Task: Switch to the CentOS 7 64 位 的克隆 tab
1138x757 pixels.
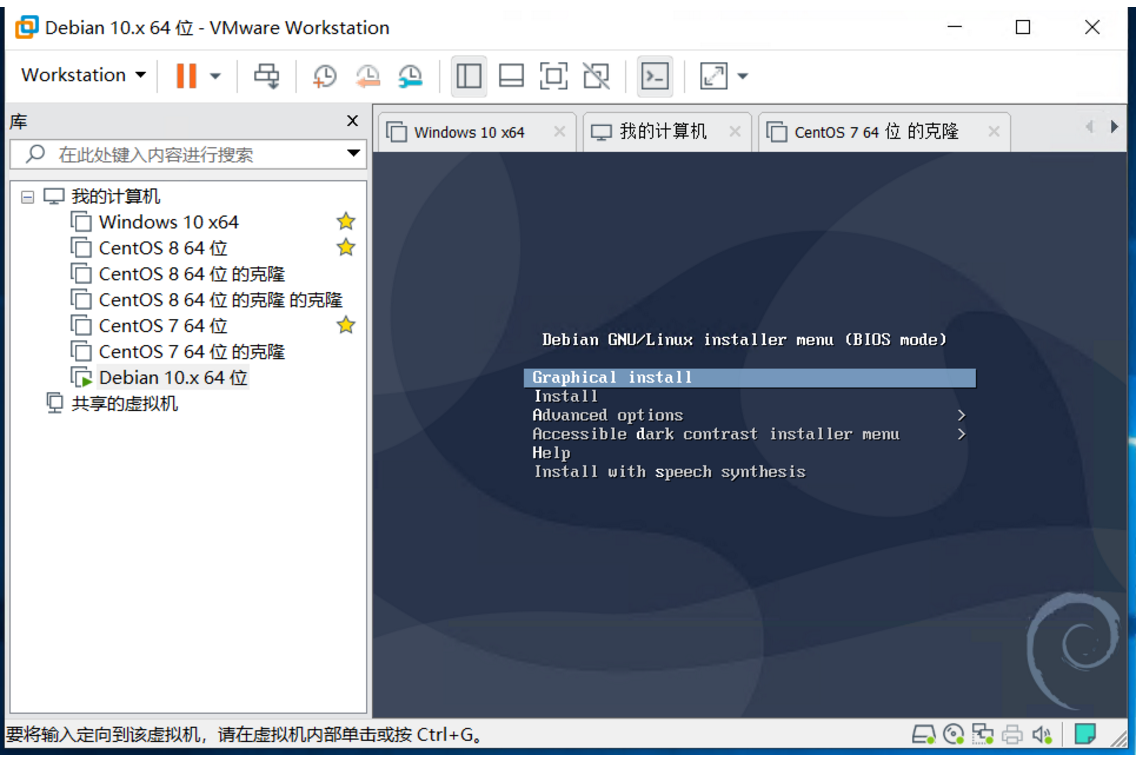Action: pyautogui.click(x=875, y=131)
